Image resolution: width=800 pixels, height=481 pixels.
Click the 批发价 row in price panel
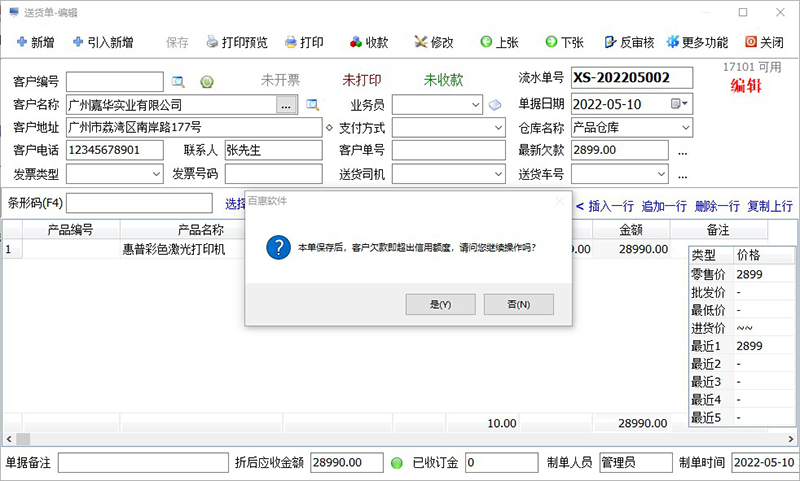(741, 292)
